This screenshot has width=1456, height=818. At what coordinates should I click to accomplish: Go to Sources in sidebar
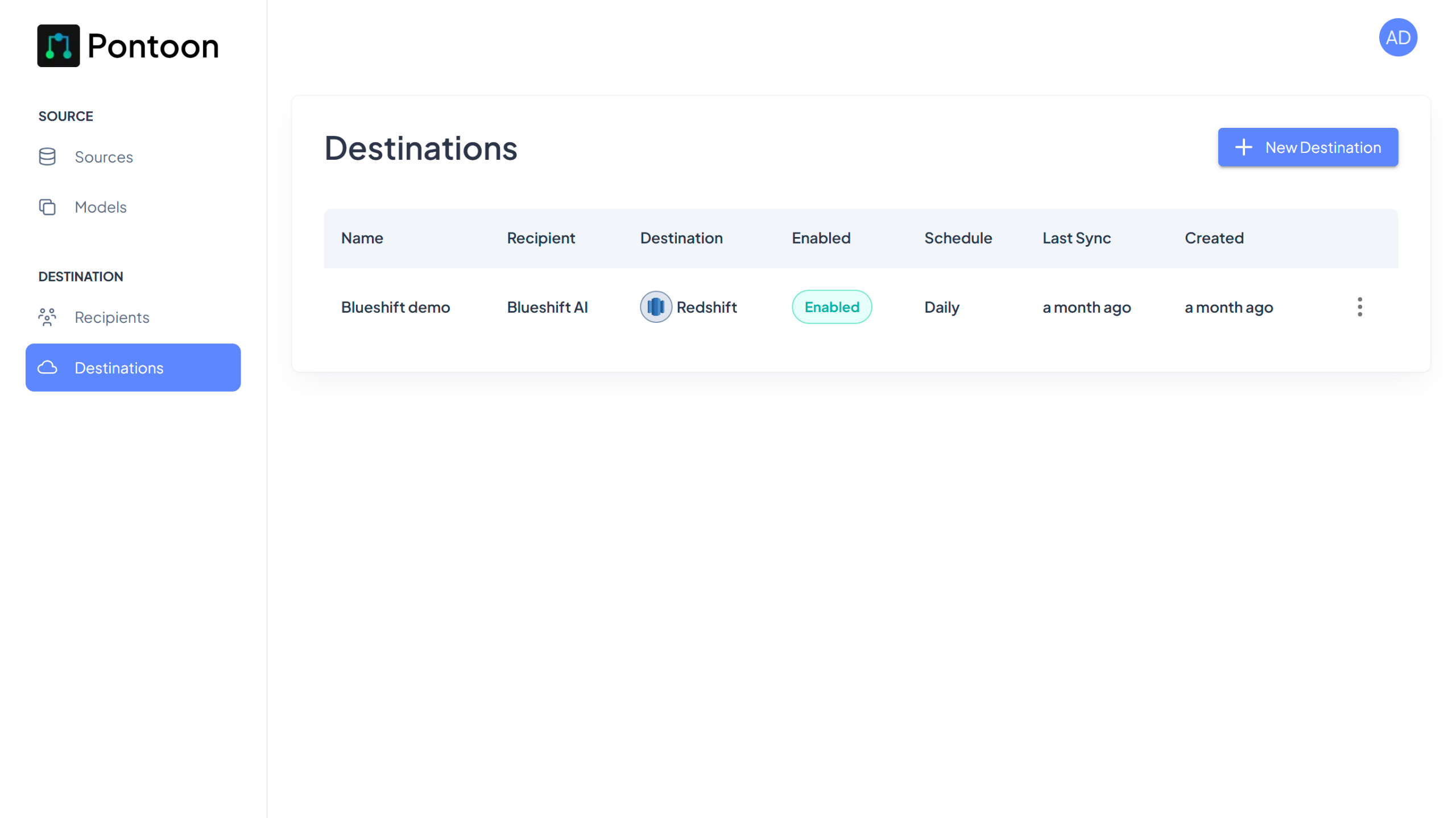104,157
